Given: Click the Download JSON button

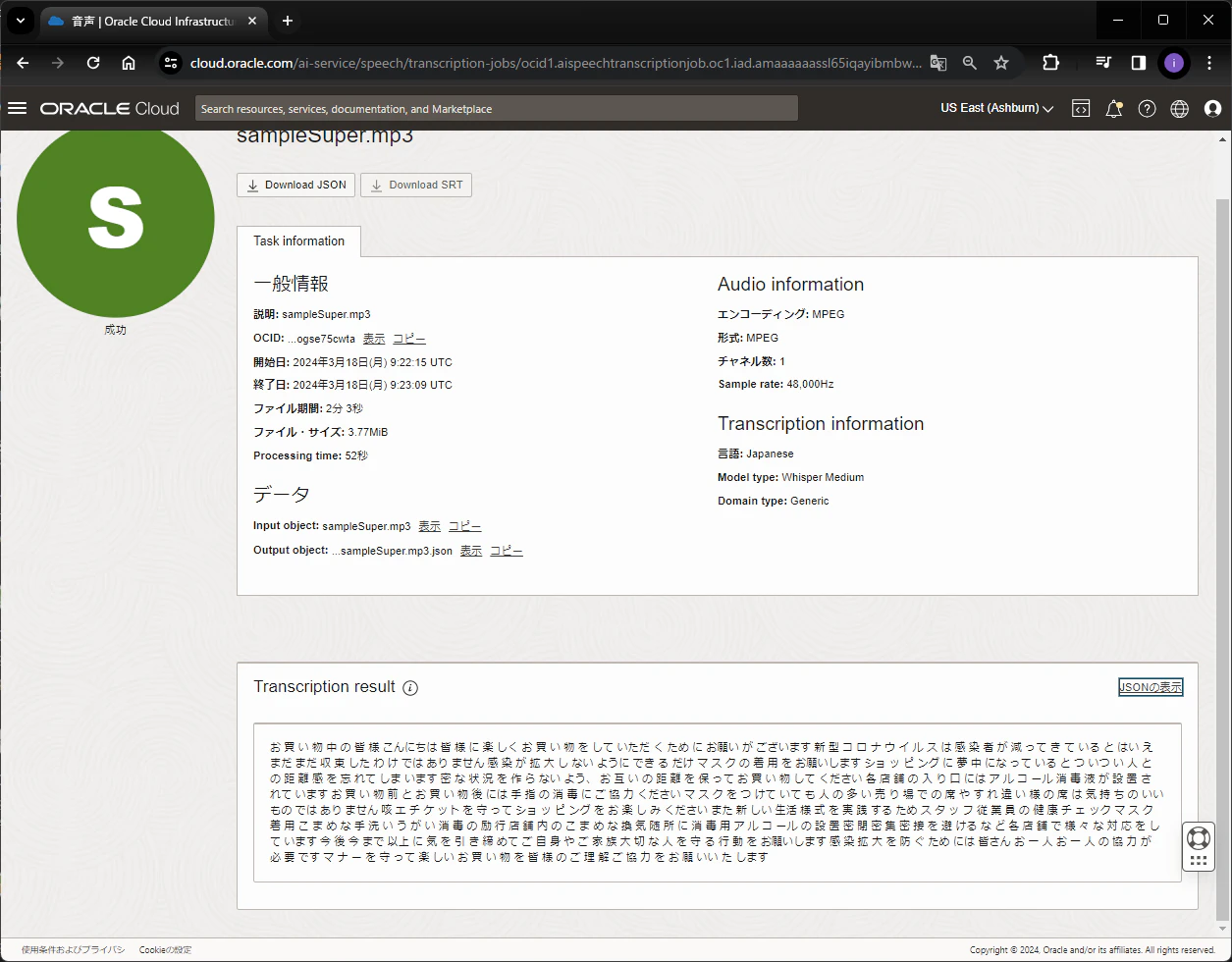Looking at the screenshot, I should point(295,185).
